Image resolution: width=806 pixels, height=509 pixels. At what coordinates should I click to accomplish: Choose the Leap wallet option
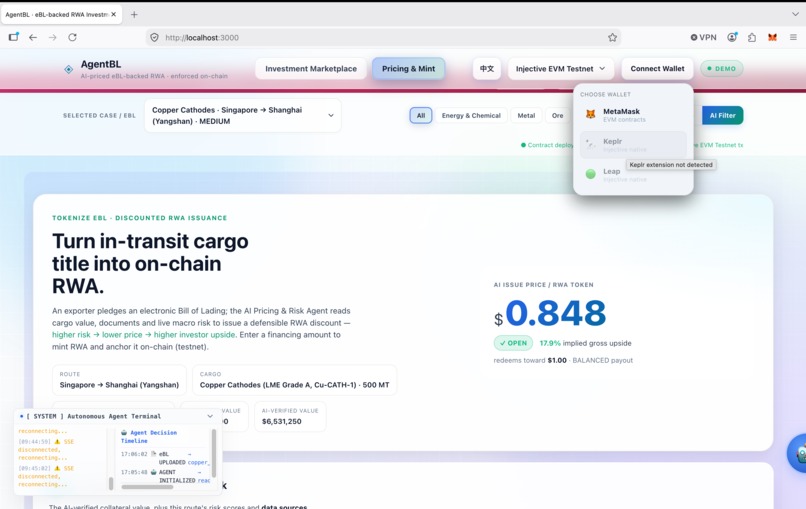tap(633, 174)
